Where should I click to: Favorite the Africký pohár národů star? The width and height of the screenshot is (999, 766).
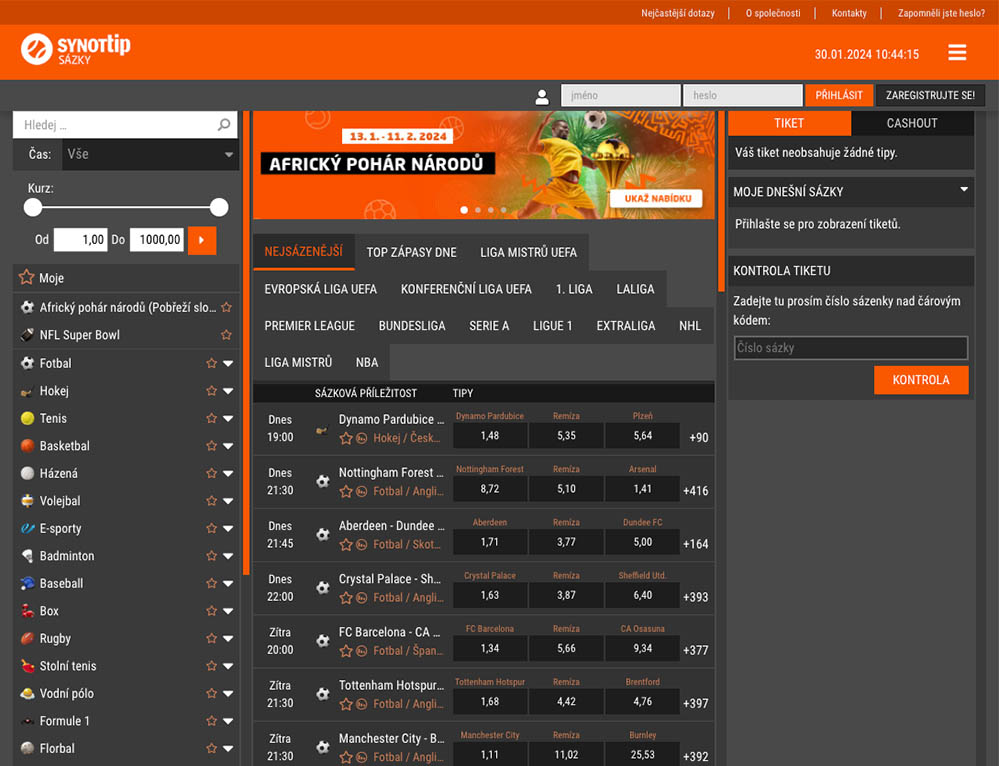pyautogui.click(x=226, y=307)
